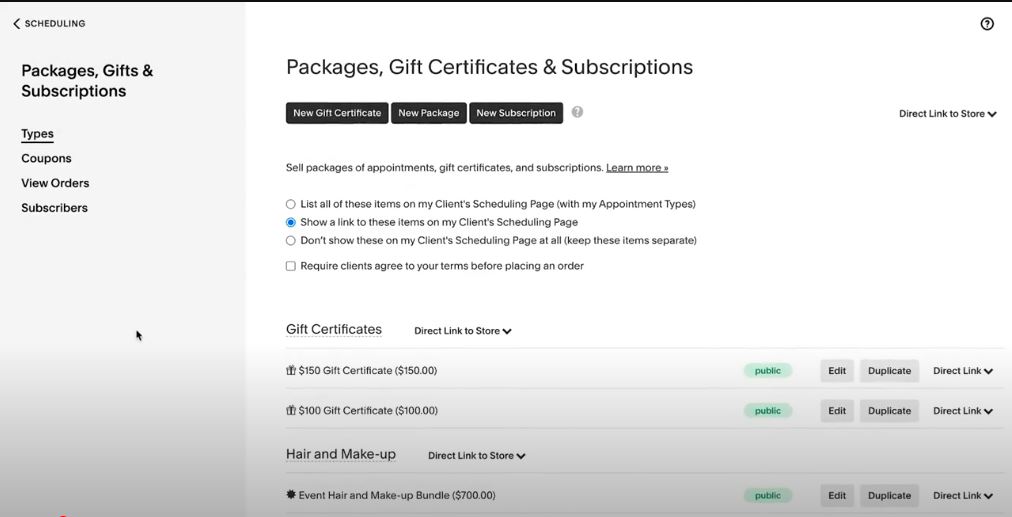Open Coupons in the sidebar
Image resolution: width=1012 pixels, height=517 pixels.
[x=46, y=158]
